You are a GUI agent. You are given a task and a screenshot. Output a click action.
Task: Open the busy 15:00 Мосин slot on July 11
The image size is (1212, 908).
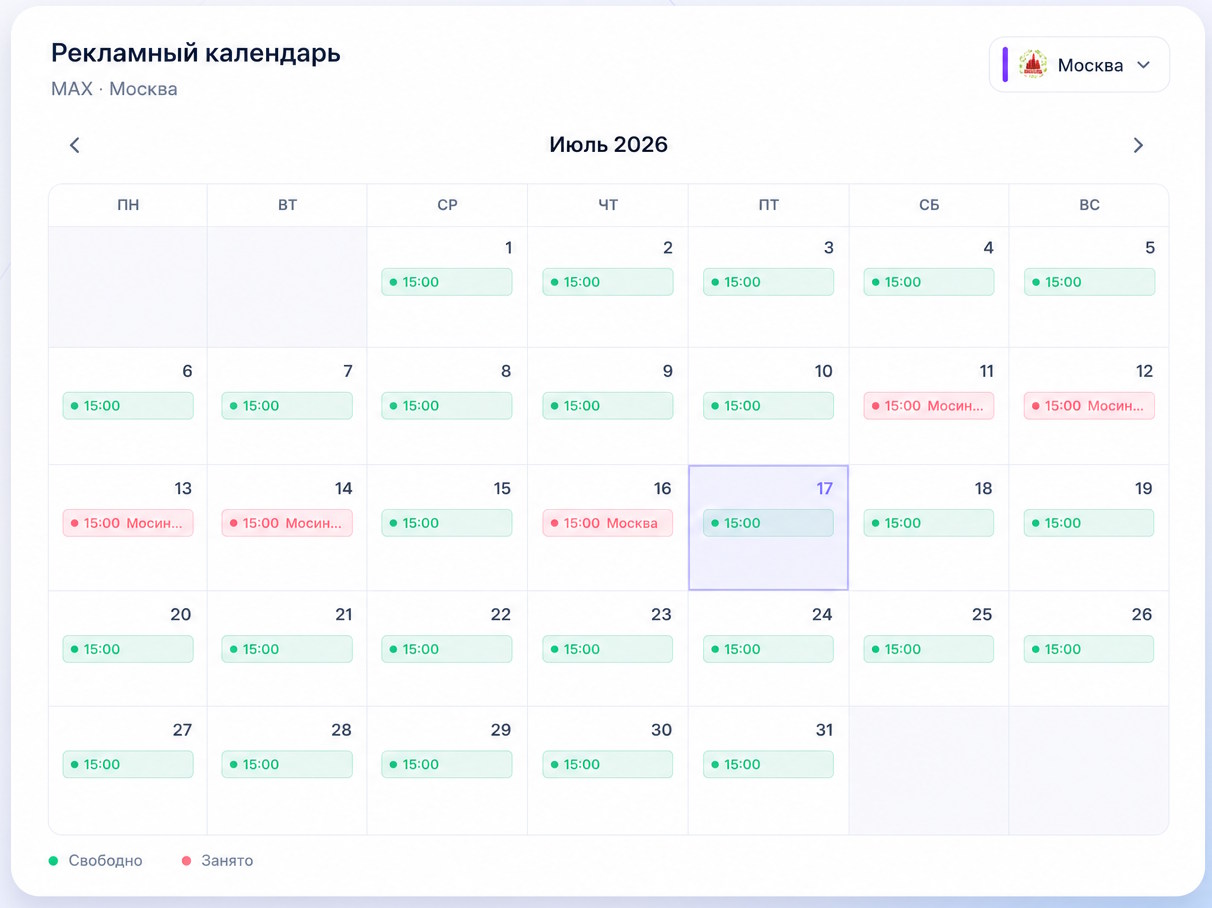click(929, 406)
